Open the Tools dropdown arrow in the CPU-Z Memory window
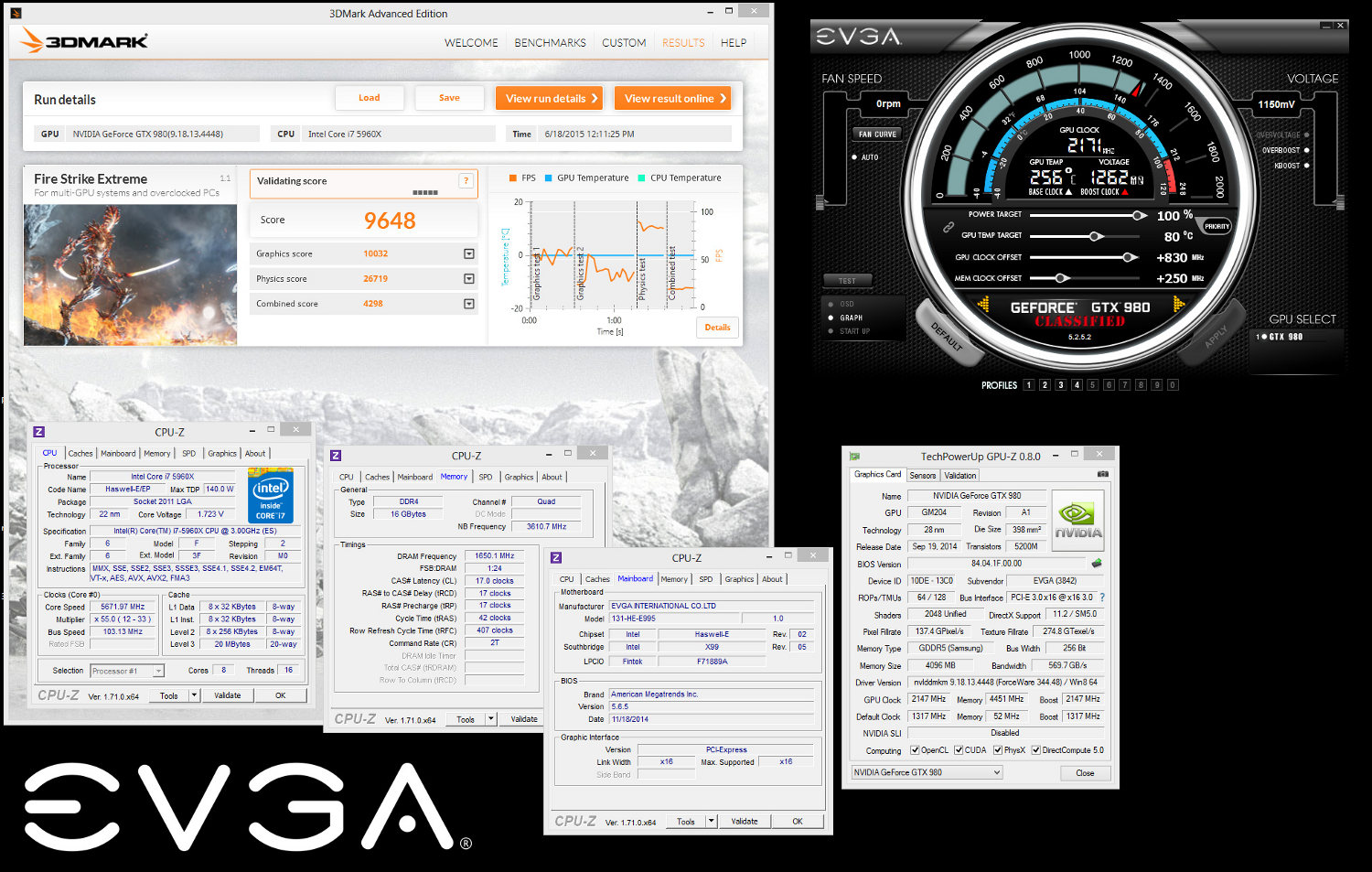 pos(491,719)
